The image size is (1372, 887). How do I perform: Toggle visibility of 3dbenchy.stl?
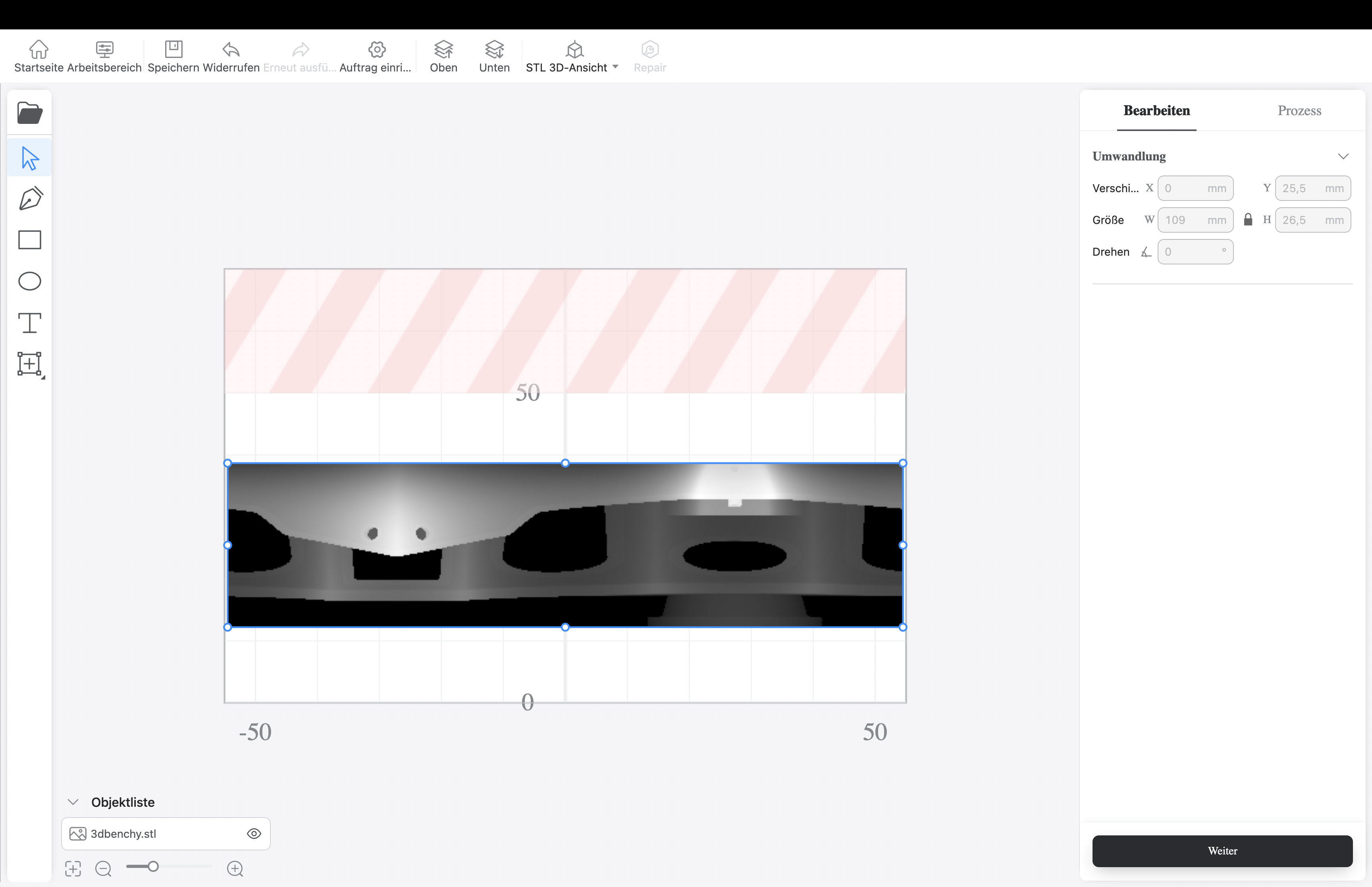tap(254, 833)
